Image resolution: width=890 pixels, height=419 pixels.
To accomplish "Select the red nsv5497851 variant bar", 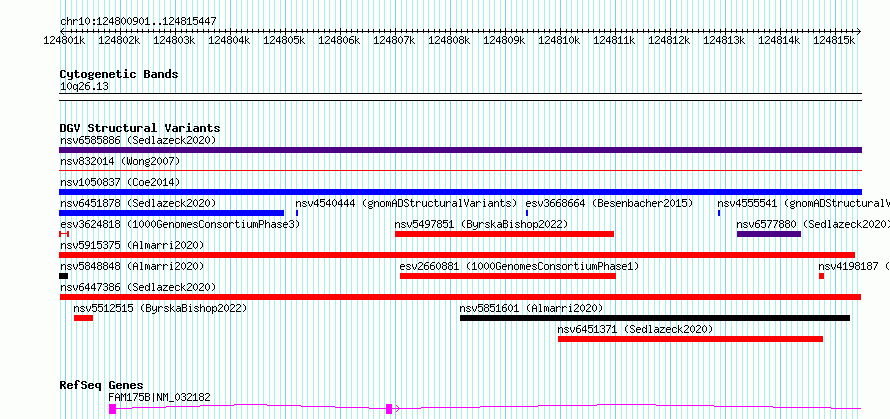I will [x=505, y=234].
